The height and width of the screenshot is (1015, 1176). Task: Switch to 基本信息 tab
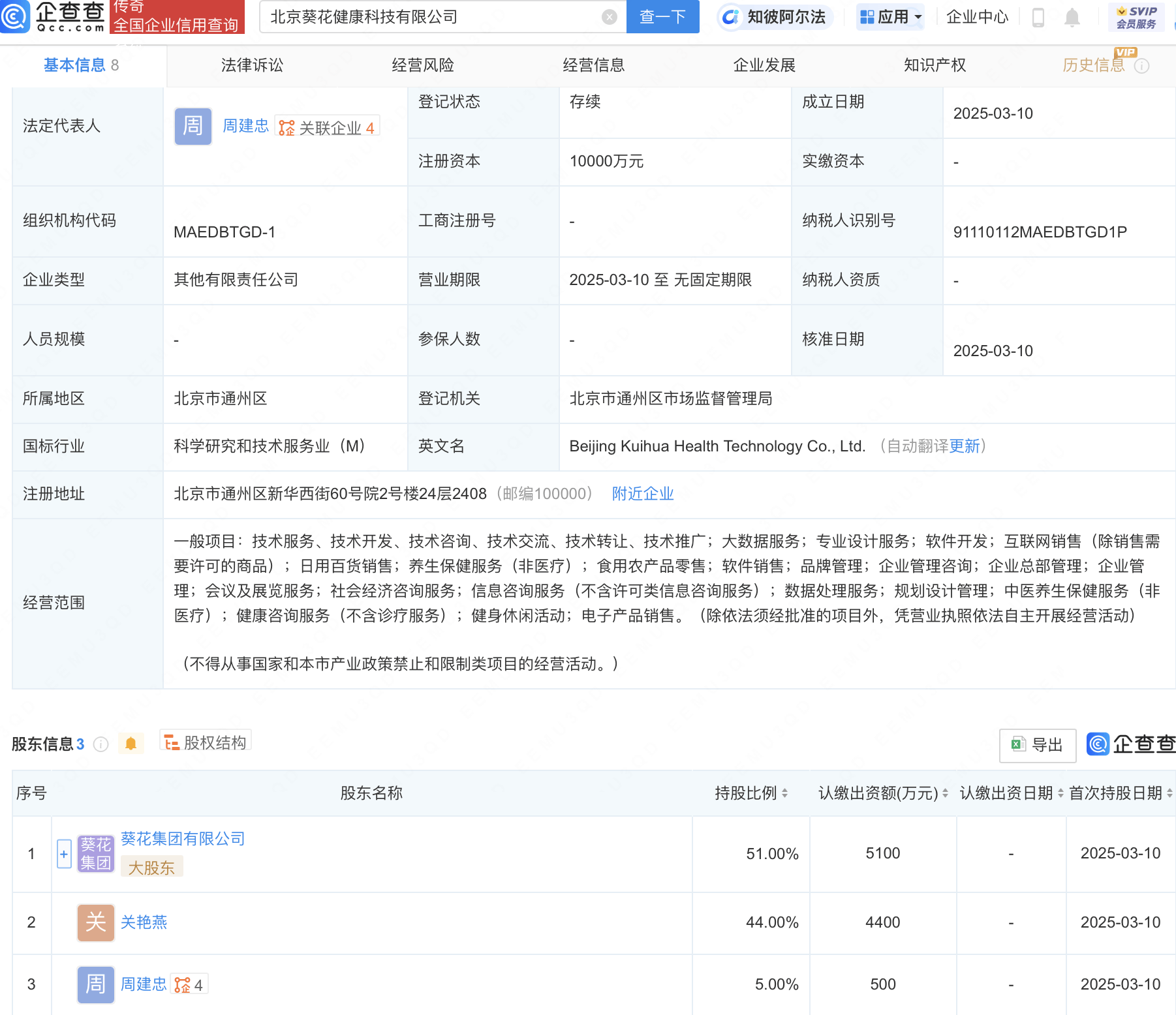[x=82, y=65]
